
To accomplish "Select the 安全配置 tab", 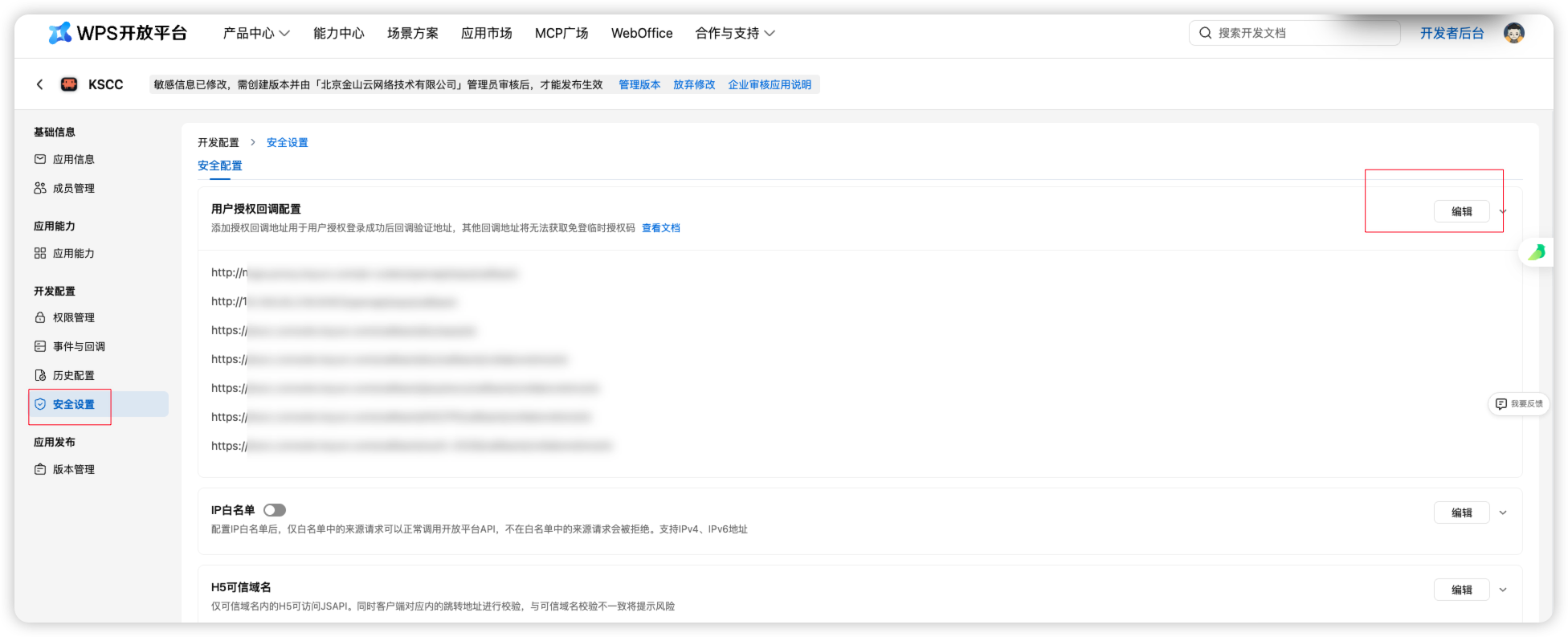I will (220, 165).
